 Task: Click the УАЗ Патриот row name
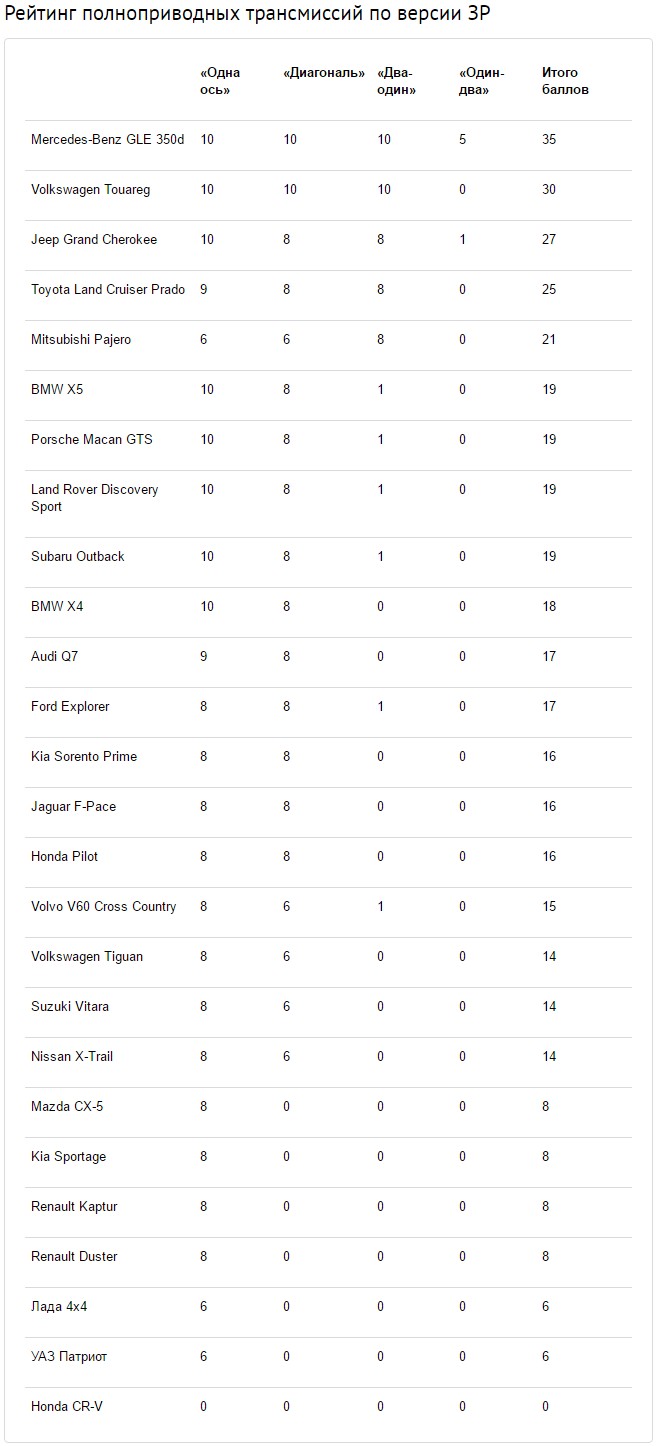point(69,1357)
